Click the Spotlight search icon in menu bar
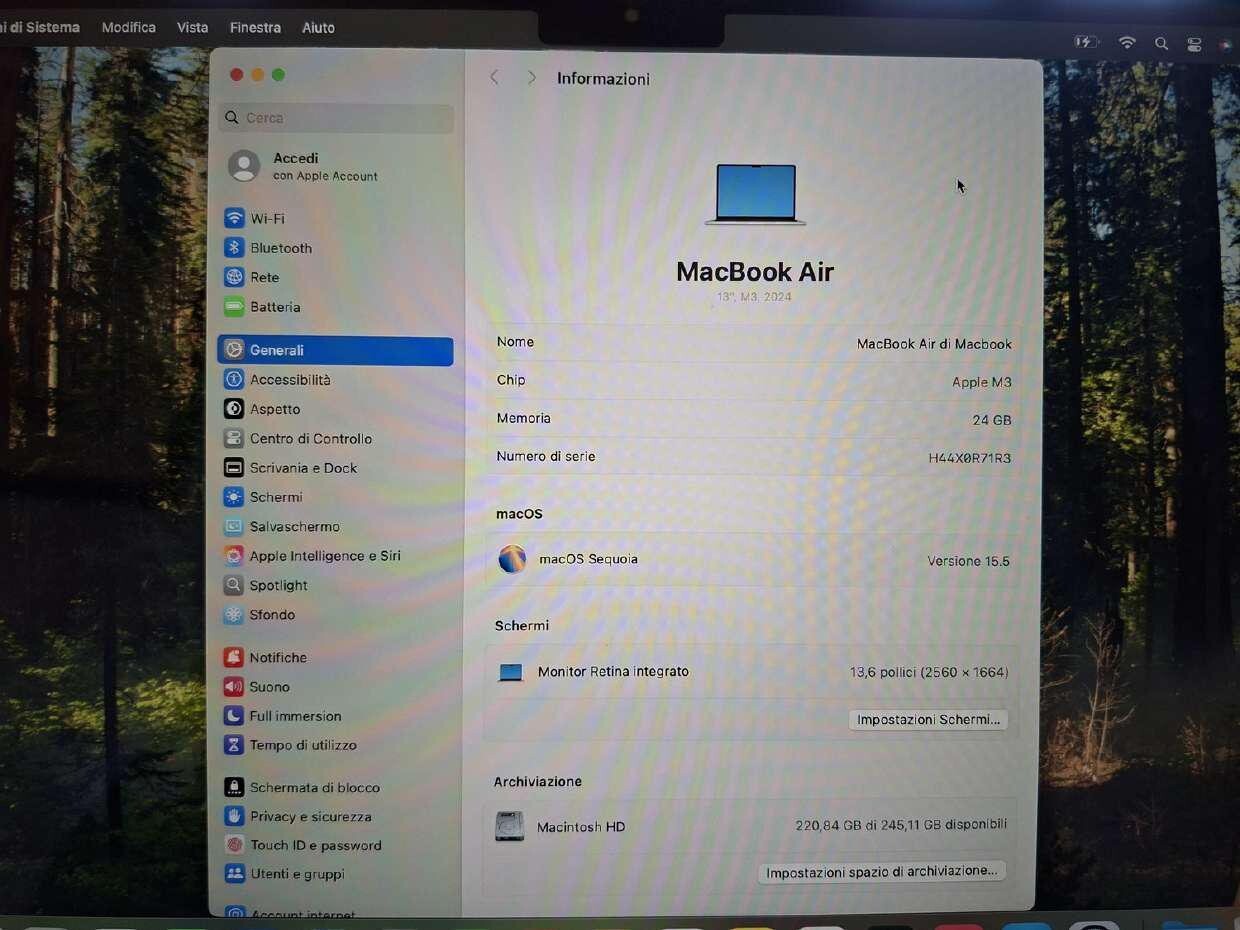The image size is (1240, 930). click(1161, 44)
